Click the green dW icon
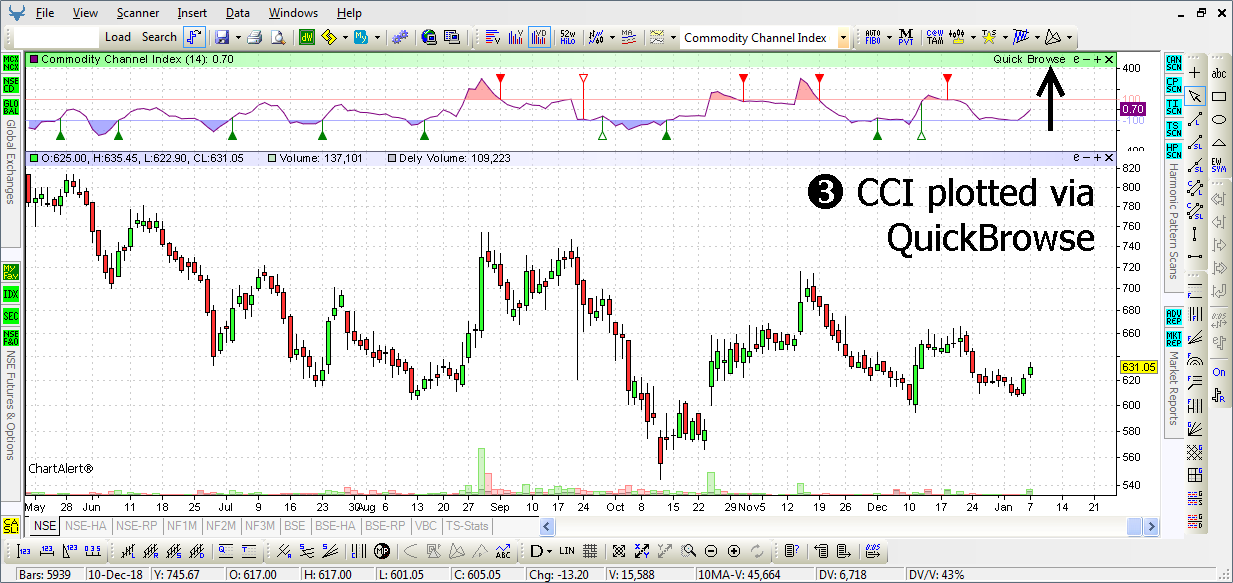The height and width of the screenshot is (583, 1233). point(307,37)
